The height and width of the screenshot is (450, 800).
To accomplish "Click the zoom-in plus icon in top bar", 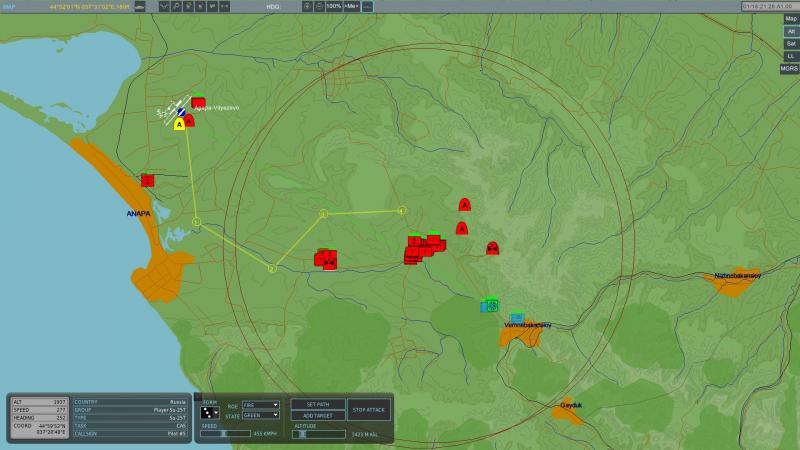I will pos(307,6).
